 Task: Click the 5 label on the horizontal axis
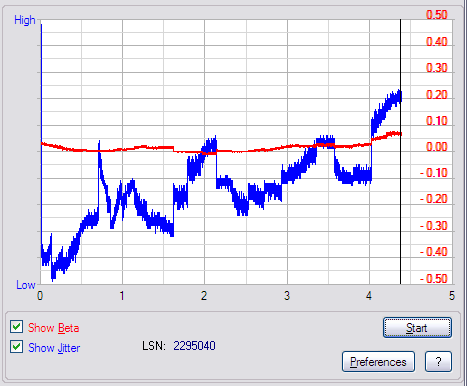point(452,296)
